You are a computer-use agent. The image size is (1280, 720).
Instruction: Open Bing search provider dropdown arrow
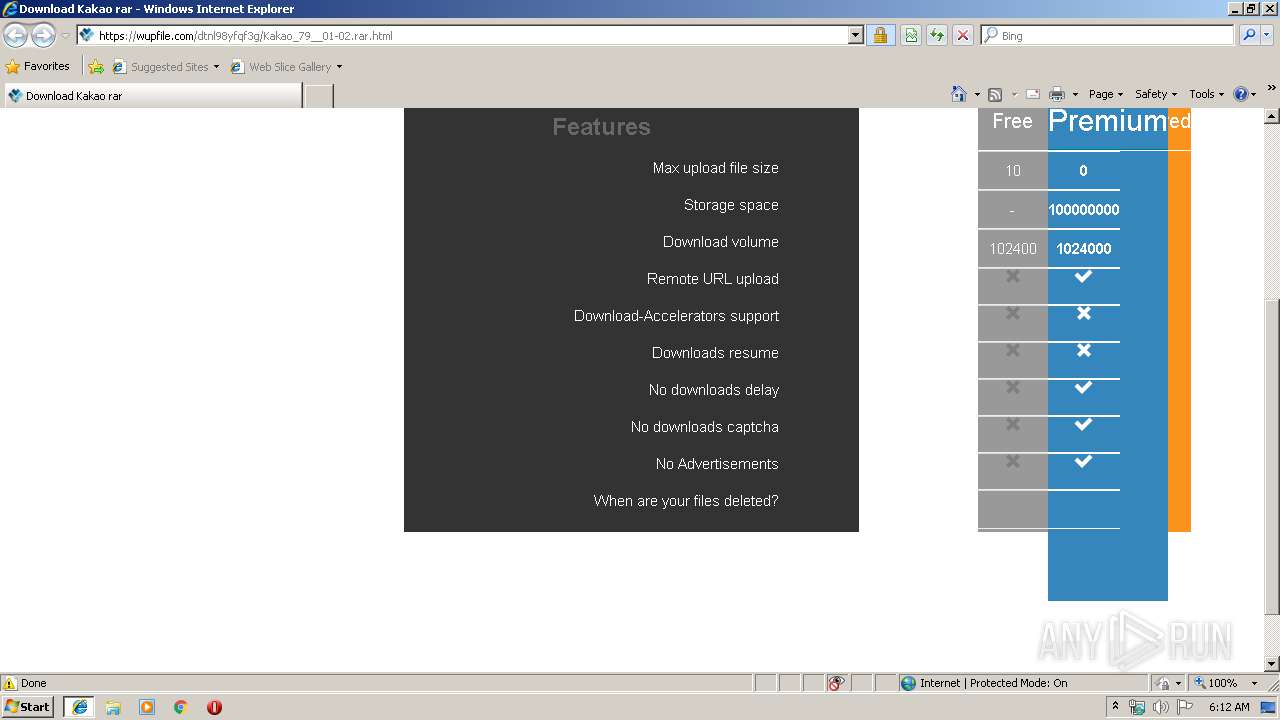tap(1267, 35)
